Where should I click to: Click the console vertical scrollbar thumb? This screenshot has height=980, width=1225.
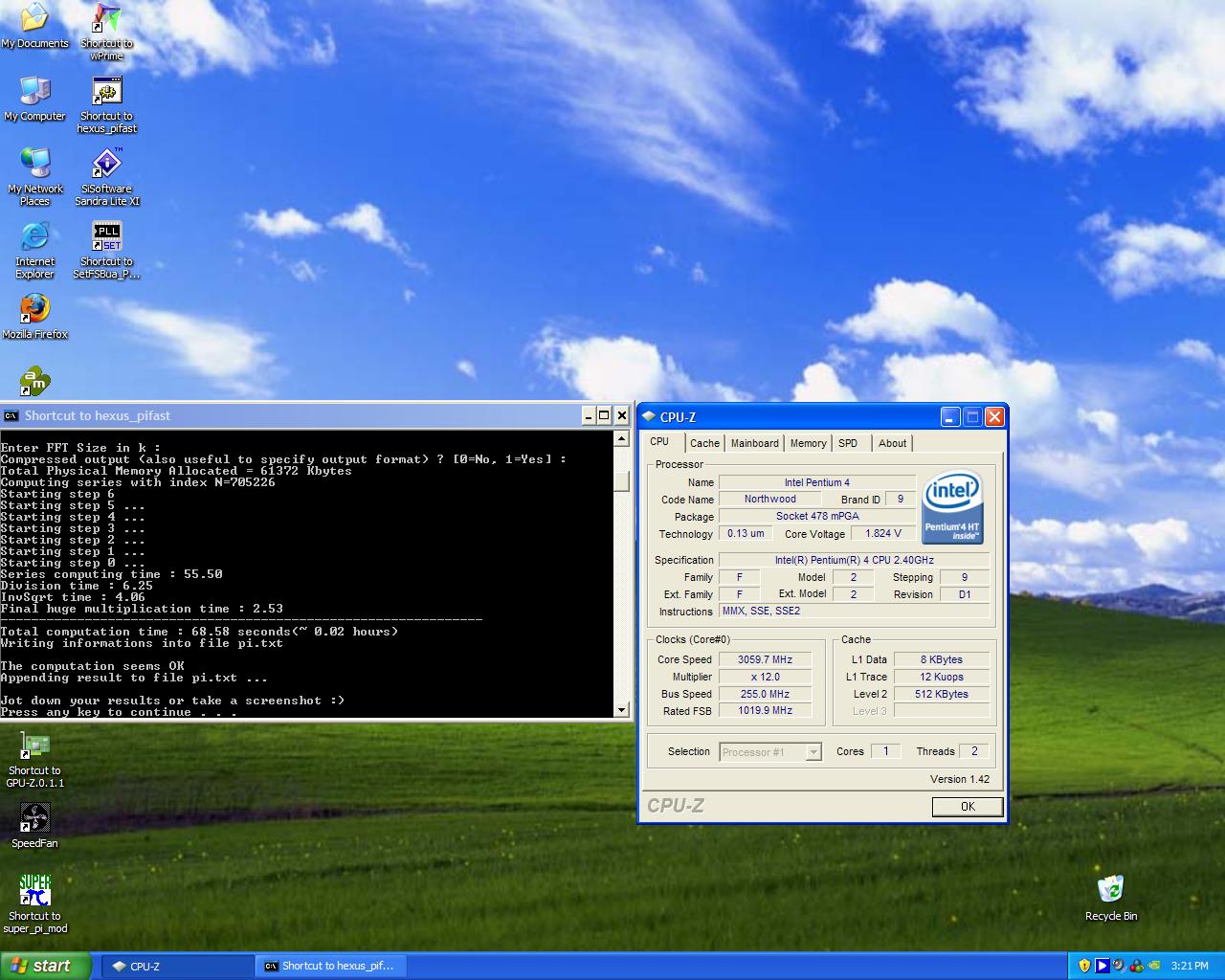tap(622, 481)
